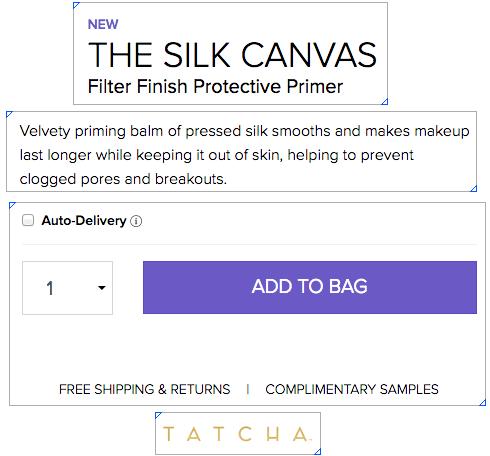
Task: Open FREE SHIPPING & RETURNS link
Action: coord(145,389)
